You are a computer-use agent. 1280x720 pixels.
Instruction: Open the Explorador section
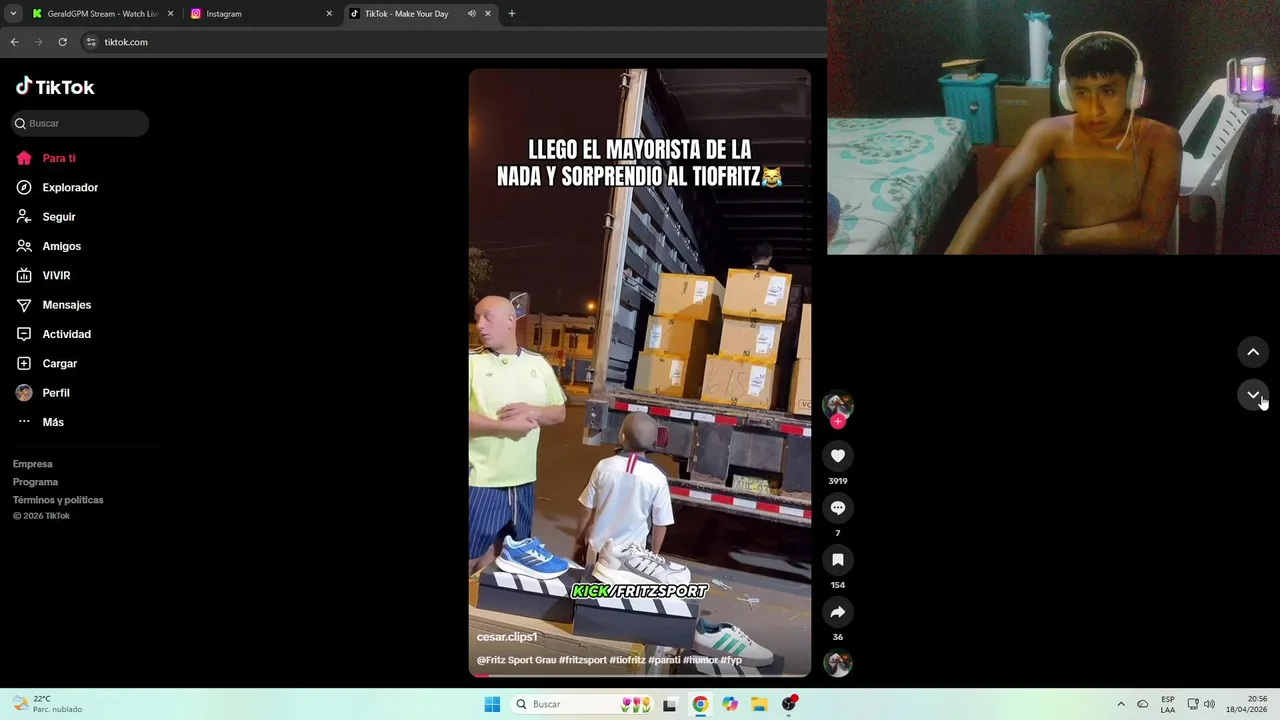57,187
